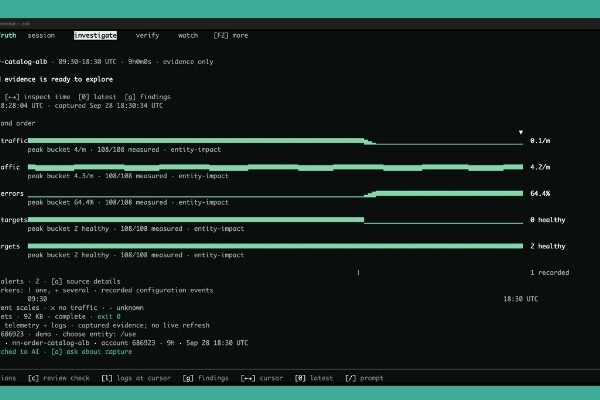Click the errors row label
Viewport: 600px width, 400px height.
tap(12, 194)
